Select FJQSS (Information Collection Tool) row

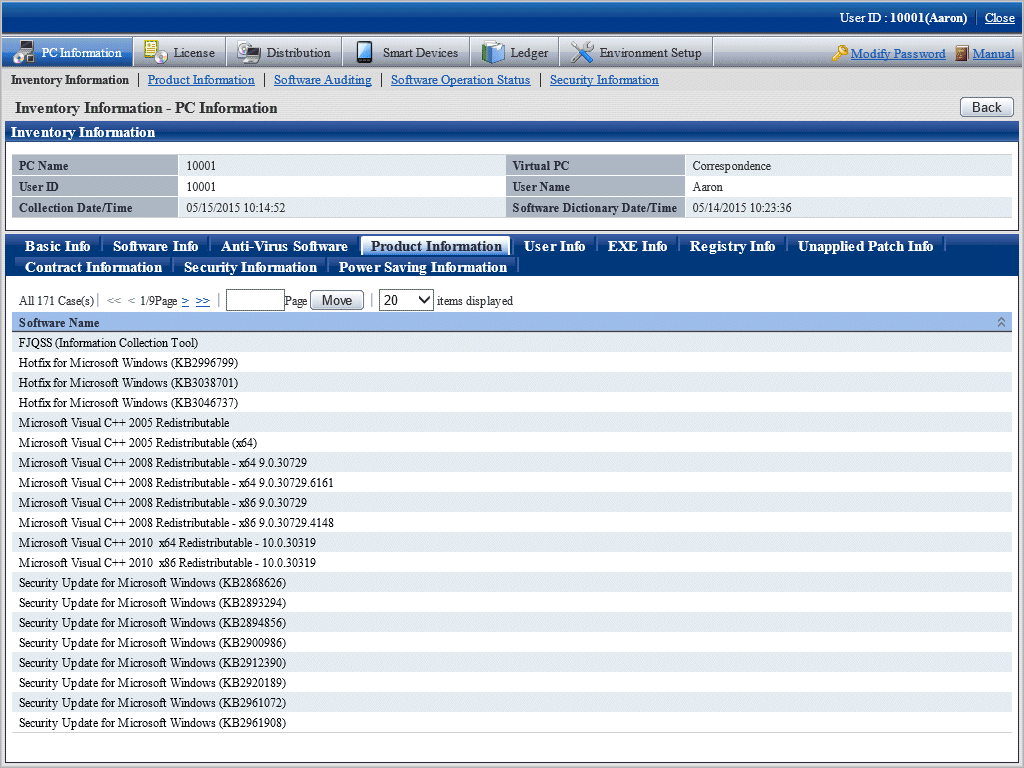(512, 342)
